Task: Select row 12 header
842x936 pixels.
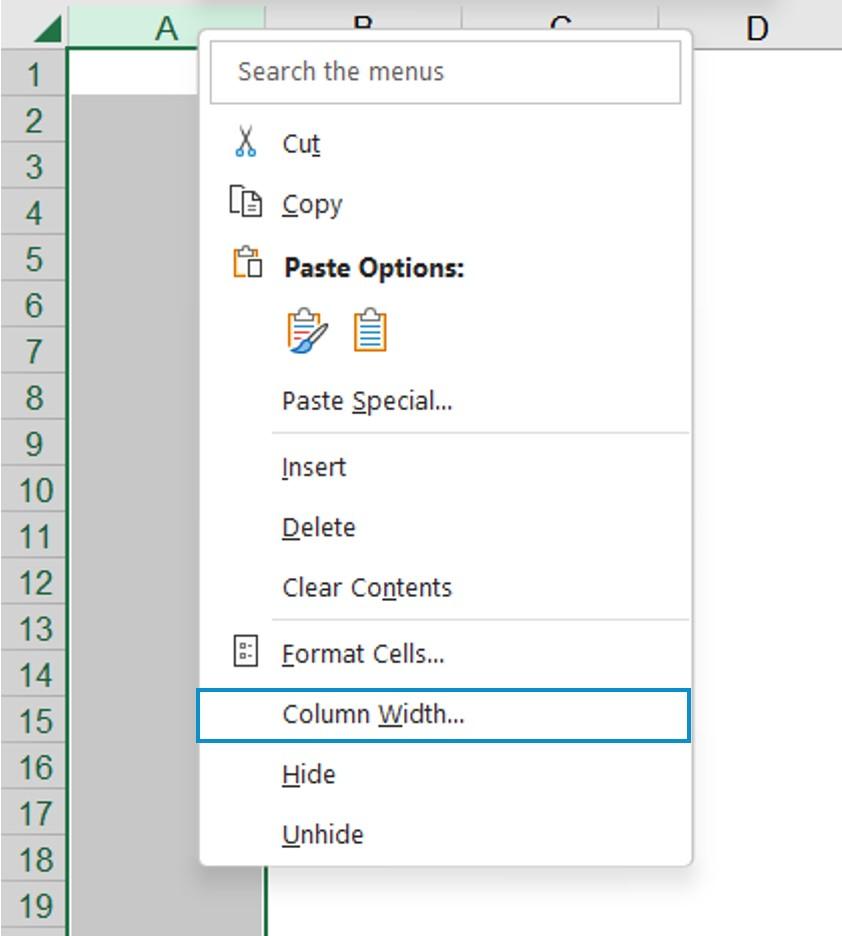Action: [33, 581]
